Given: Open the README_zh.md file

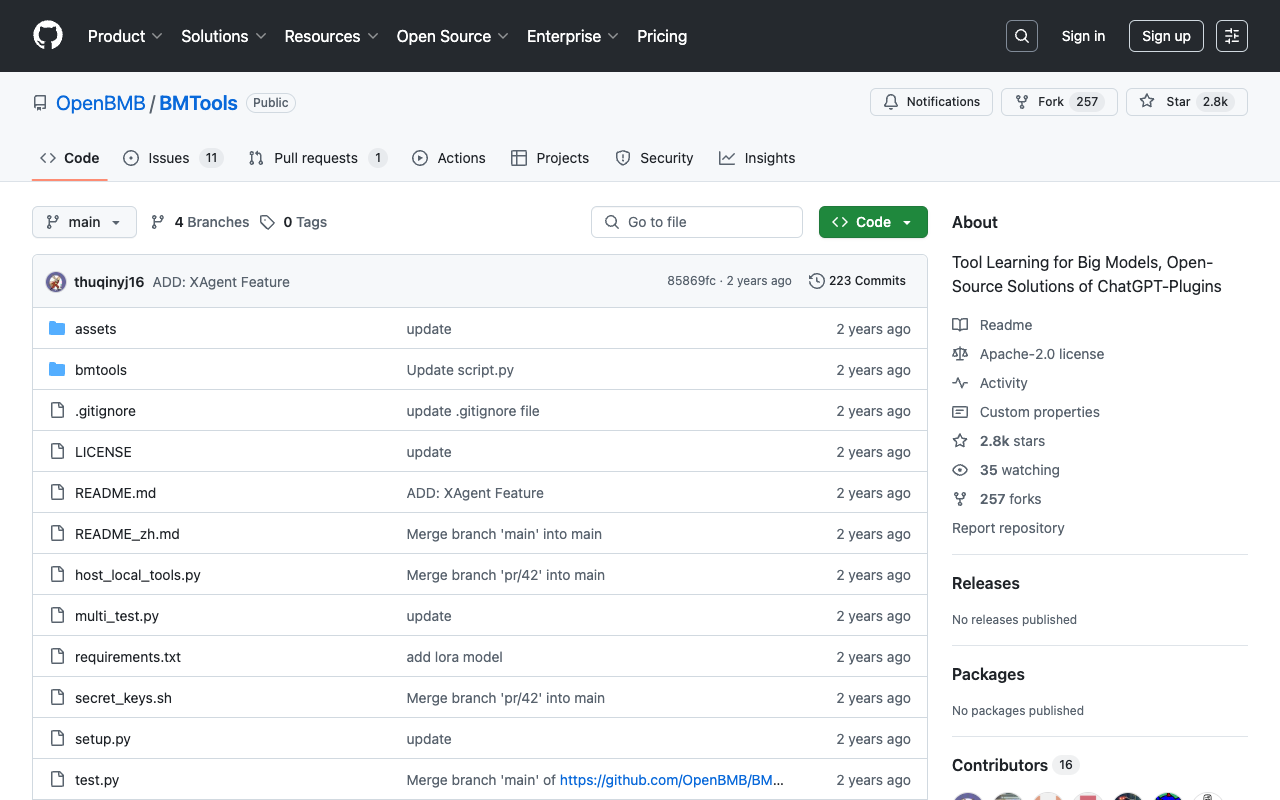Looking at the screenshot, I should click(127, 534).
